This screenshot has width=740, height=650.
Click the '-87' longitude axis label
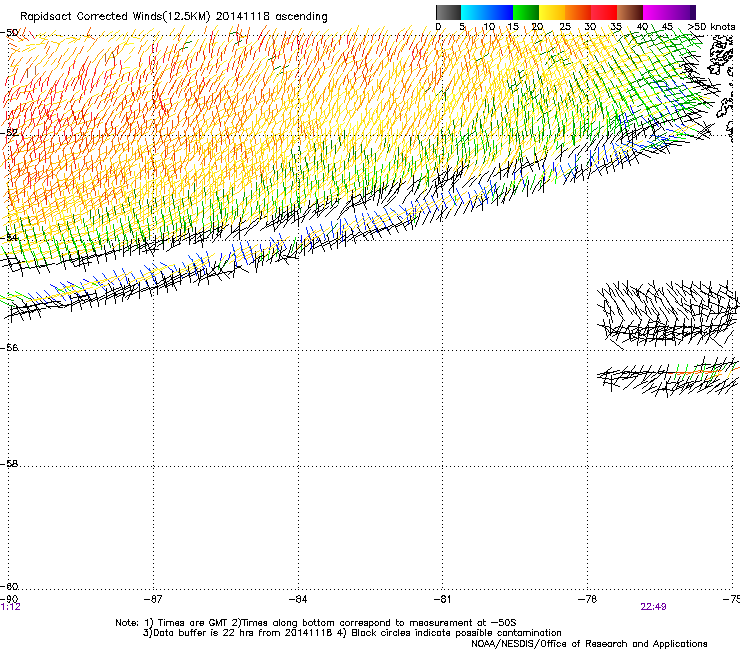153,599
